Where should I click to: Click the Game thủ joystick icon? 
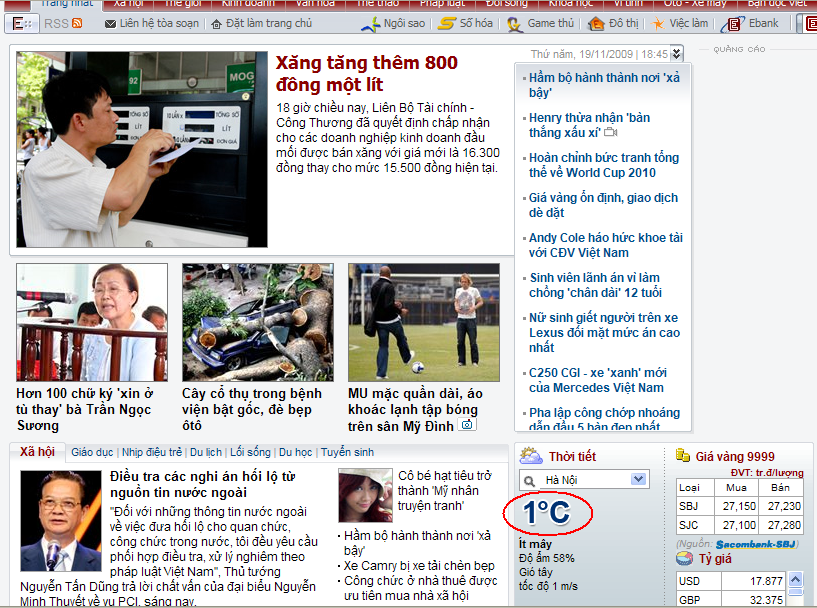point(515,24)
